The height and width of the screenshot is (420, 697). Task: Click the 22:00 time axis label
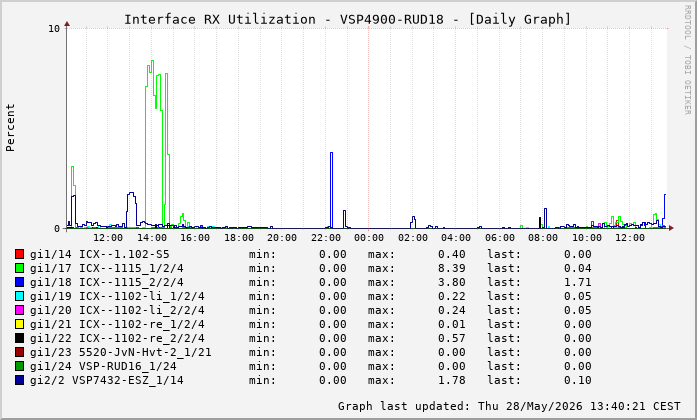coord(326,238)
